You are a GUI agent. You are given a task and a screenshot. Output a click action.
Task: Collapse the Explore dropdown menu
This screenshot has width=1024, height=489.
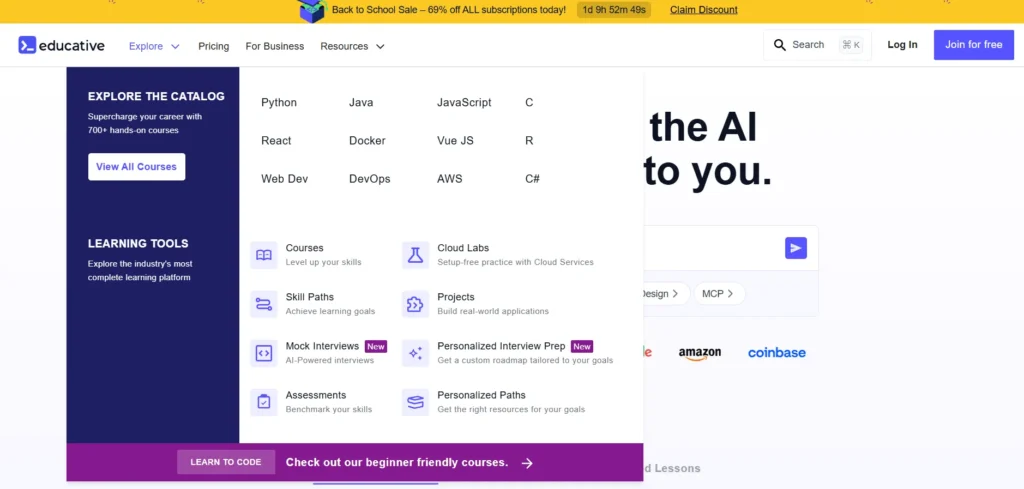[x=154, y=46]
